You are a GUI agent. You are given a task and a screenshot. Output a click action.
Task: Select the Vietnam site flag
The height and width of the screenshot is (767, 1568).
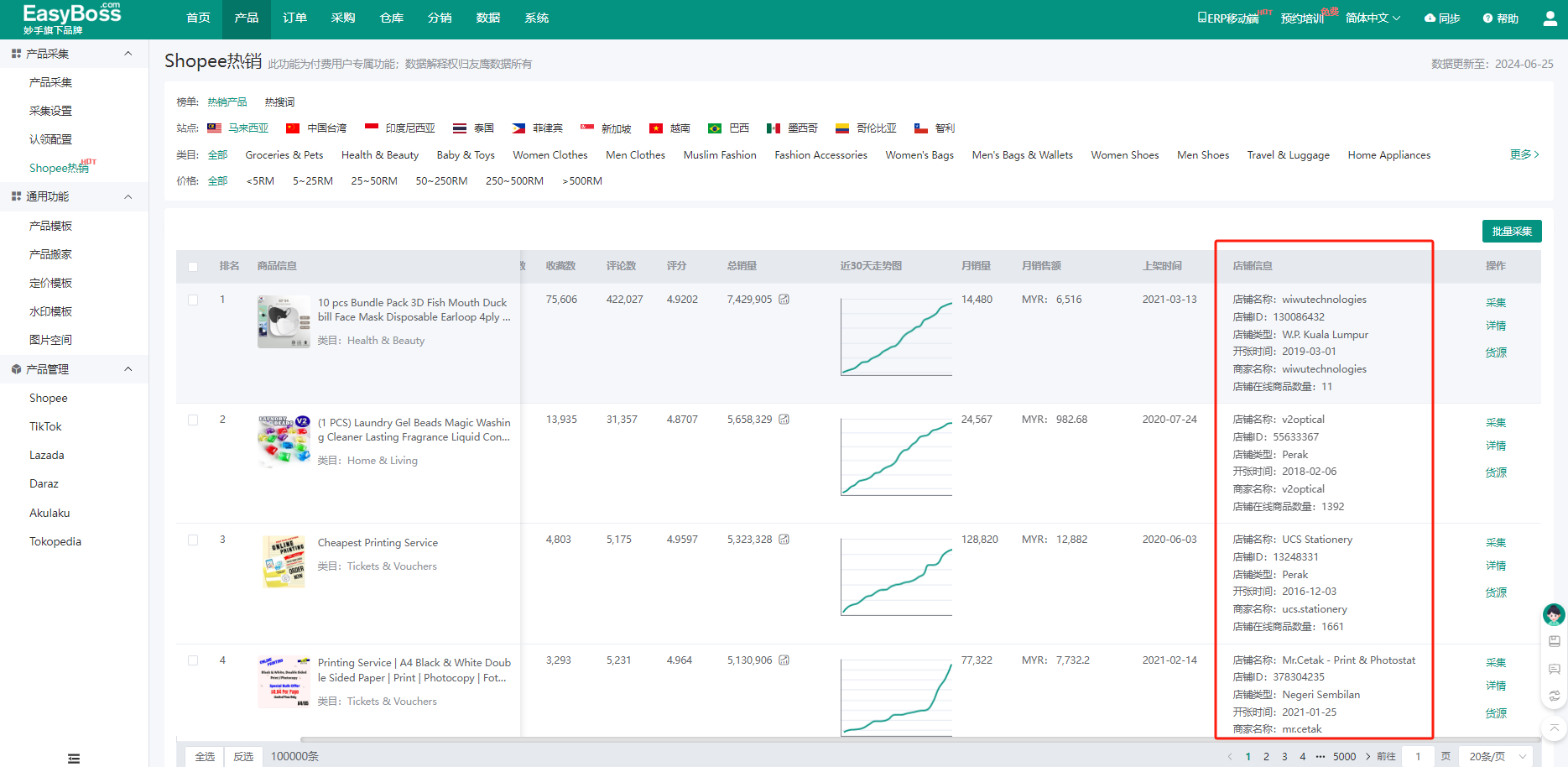pos(656,128)
